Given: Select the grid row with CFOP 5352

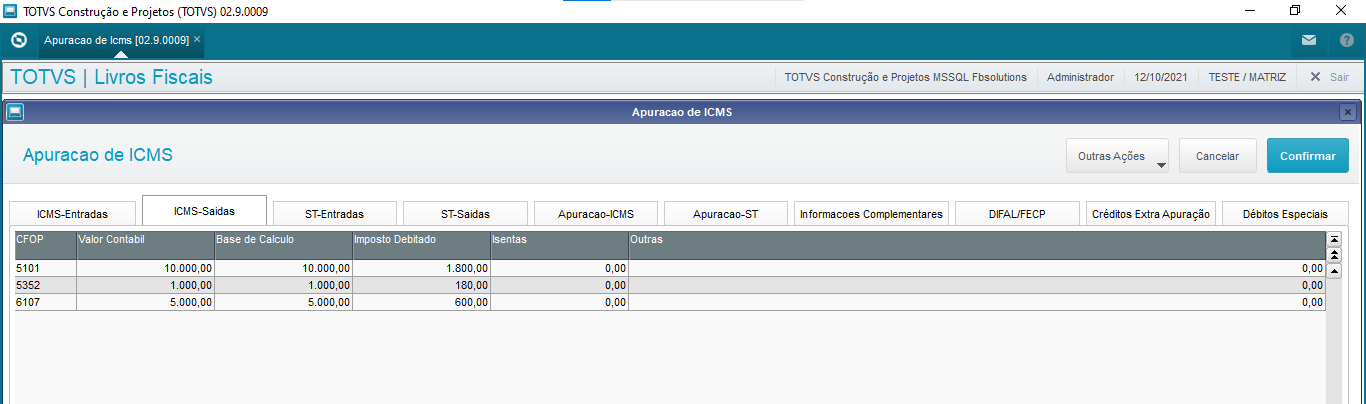Looking at the screenshot, I should pos(45,285).
